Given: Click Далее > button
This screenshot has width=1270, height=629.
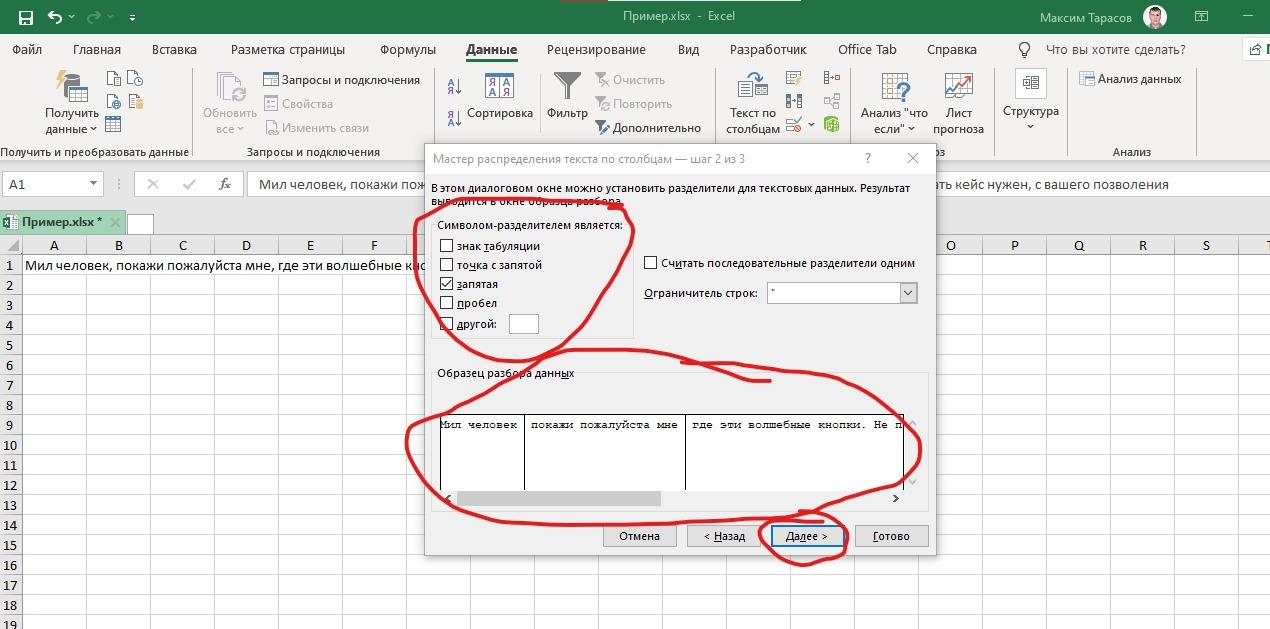Looking at the screenshot, I should click(x=807, y=536).
